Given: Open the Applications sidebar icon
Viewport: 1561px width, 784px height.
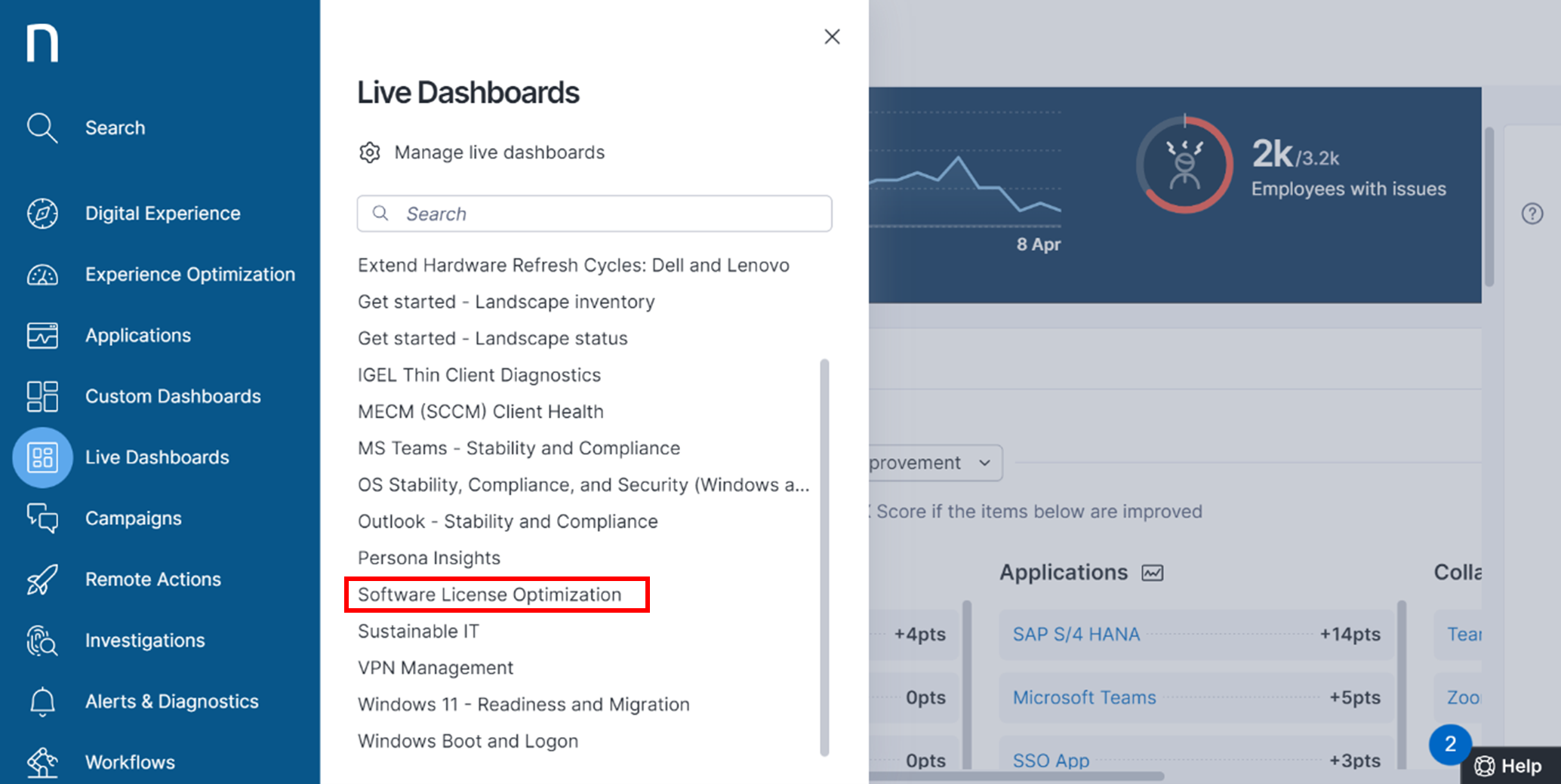Looking at the screenshot, I should pos(42,336).
